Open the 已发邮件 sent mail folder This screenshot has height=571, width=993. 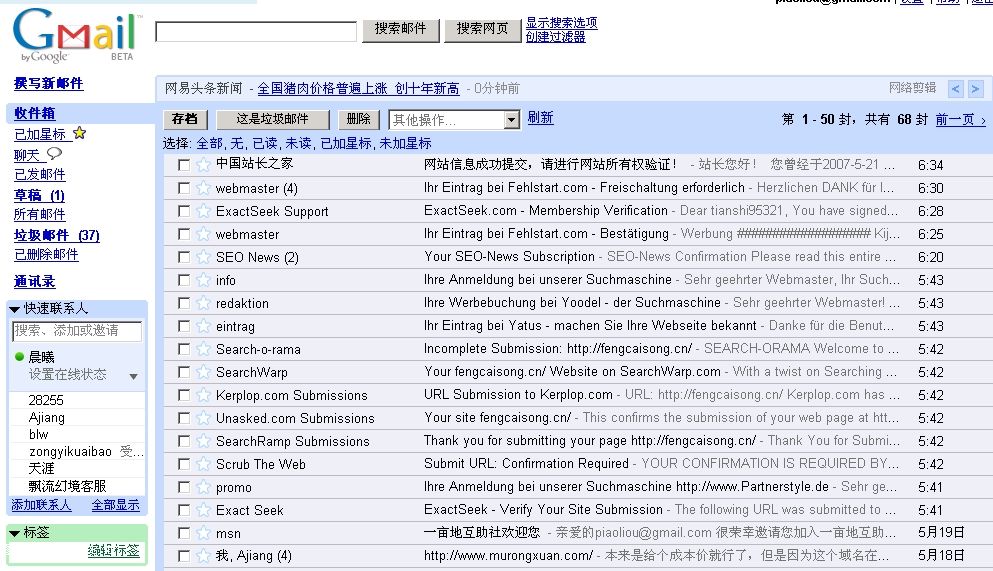[39, 174]
